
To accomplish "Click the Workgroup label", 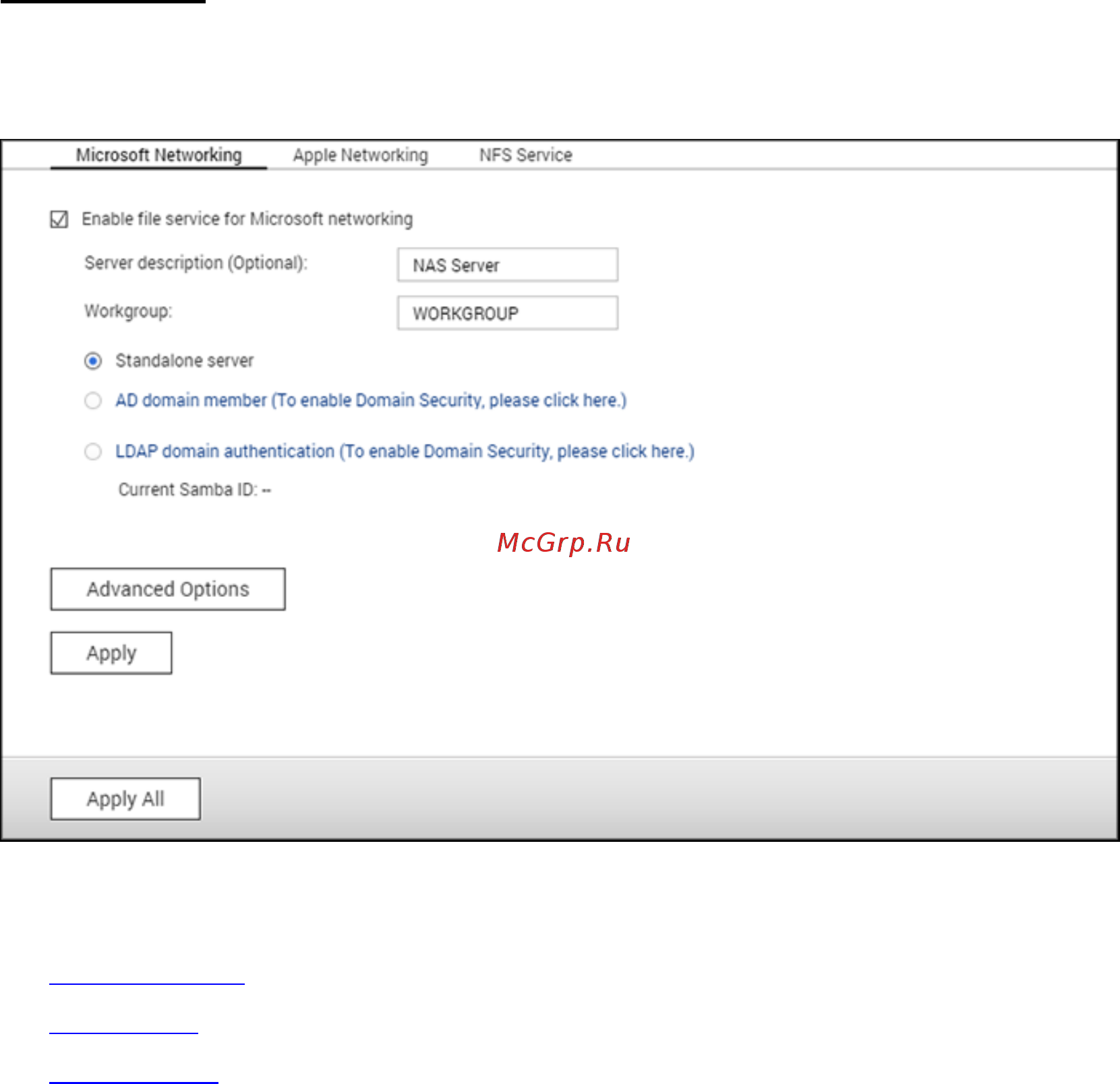I will [128, 312].
